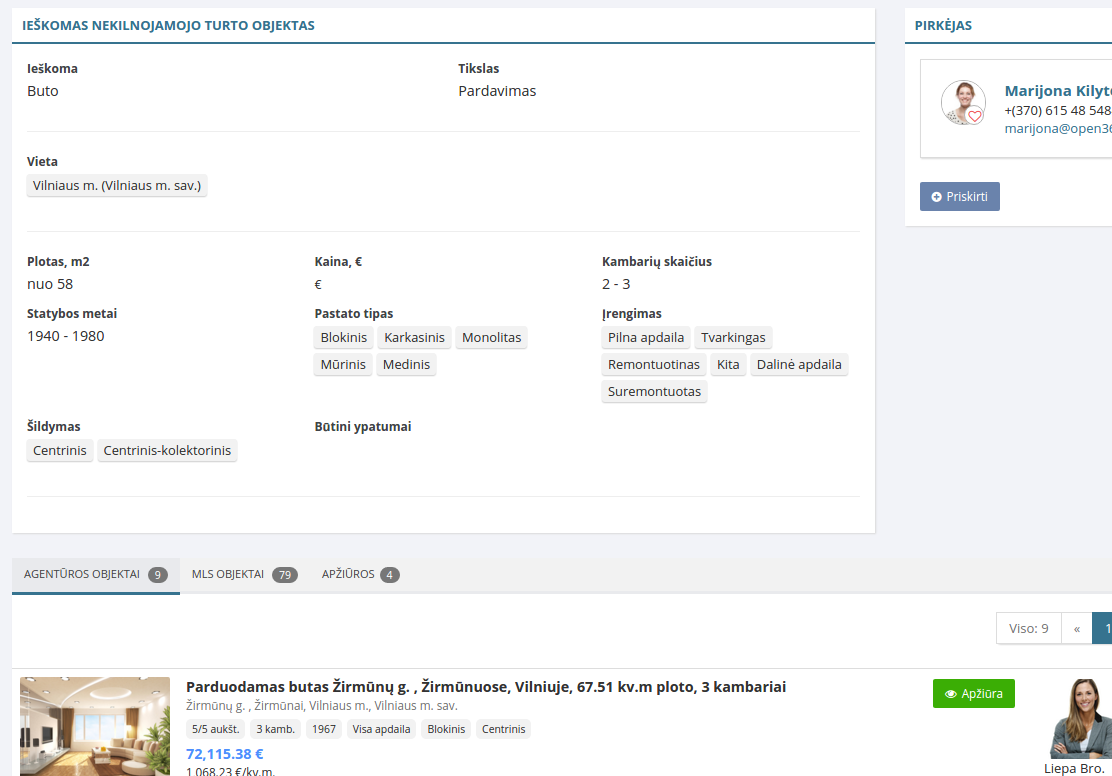Open the Agentūros objektai tab

click(95, 575)
